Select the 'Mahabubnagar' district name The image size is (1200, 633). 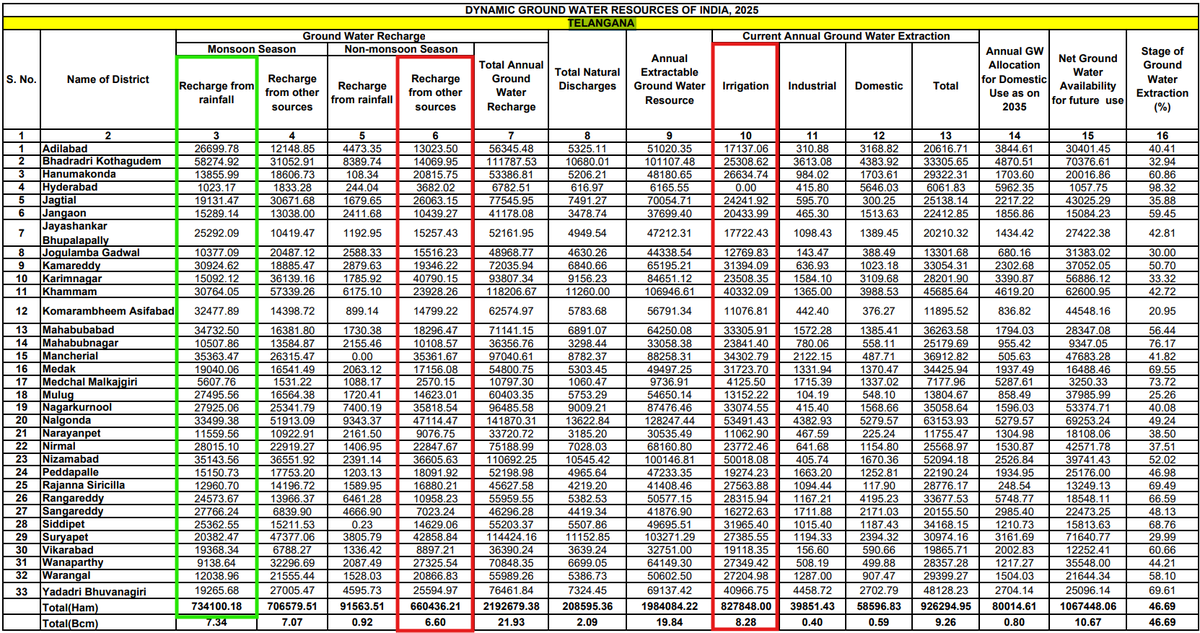pos(80,343)
